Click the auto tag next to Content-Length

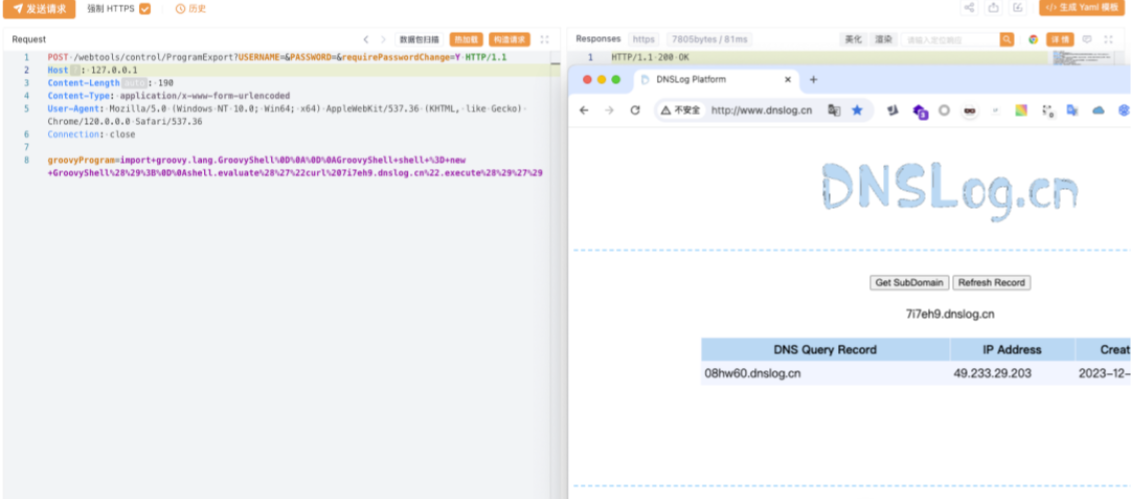click(x=133, y=83)
